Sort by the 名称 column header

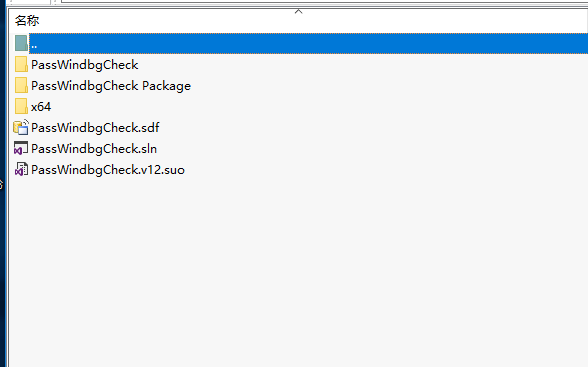(27, 21)
